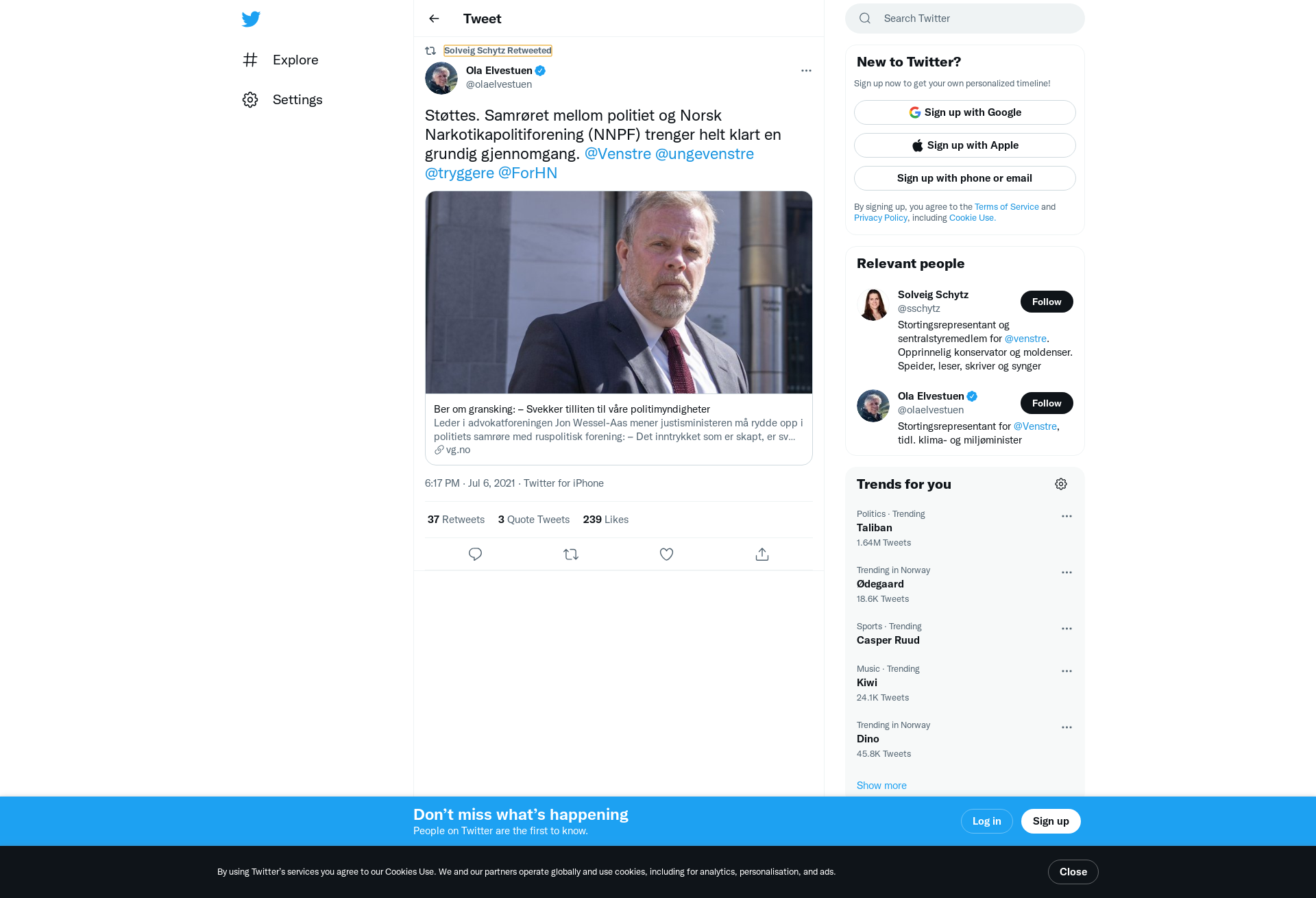Click the @ungevenstre mention link
The width and height of the screenshot is (1316, 898).
[x=705, y=154]
